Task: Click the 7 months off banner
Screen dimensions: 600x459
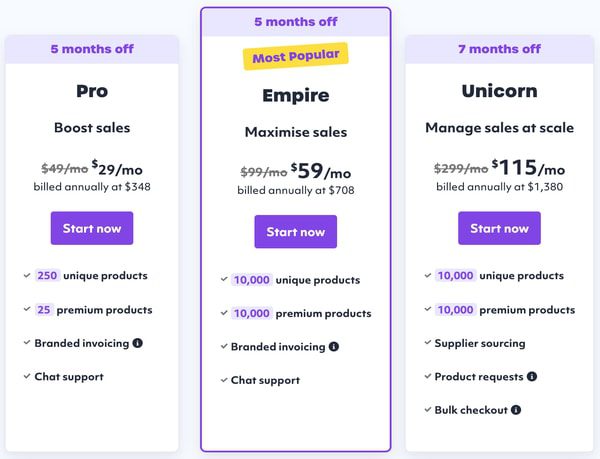Action: (499, 49)
